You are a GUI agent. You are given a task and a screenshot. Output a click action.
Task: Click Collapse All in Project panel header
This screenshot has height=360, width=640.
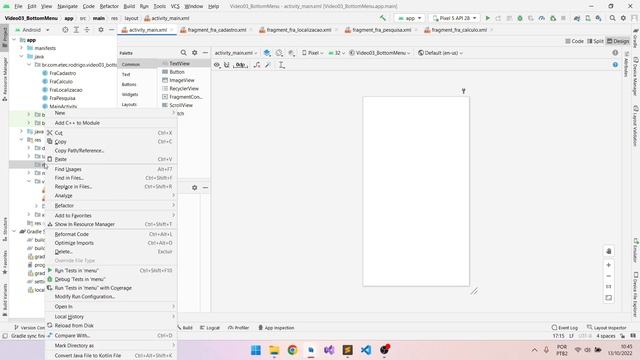tap(87, 30)
